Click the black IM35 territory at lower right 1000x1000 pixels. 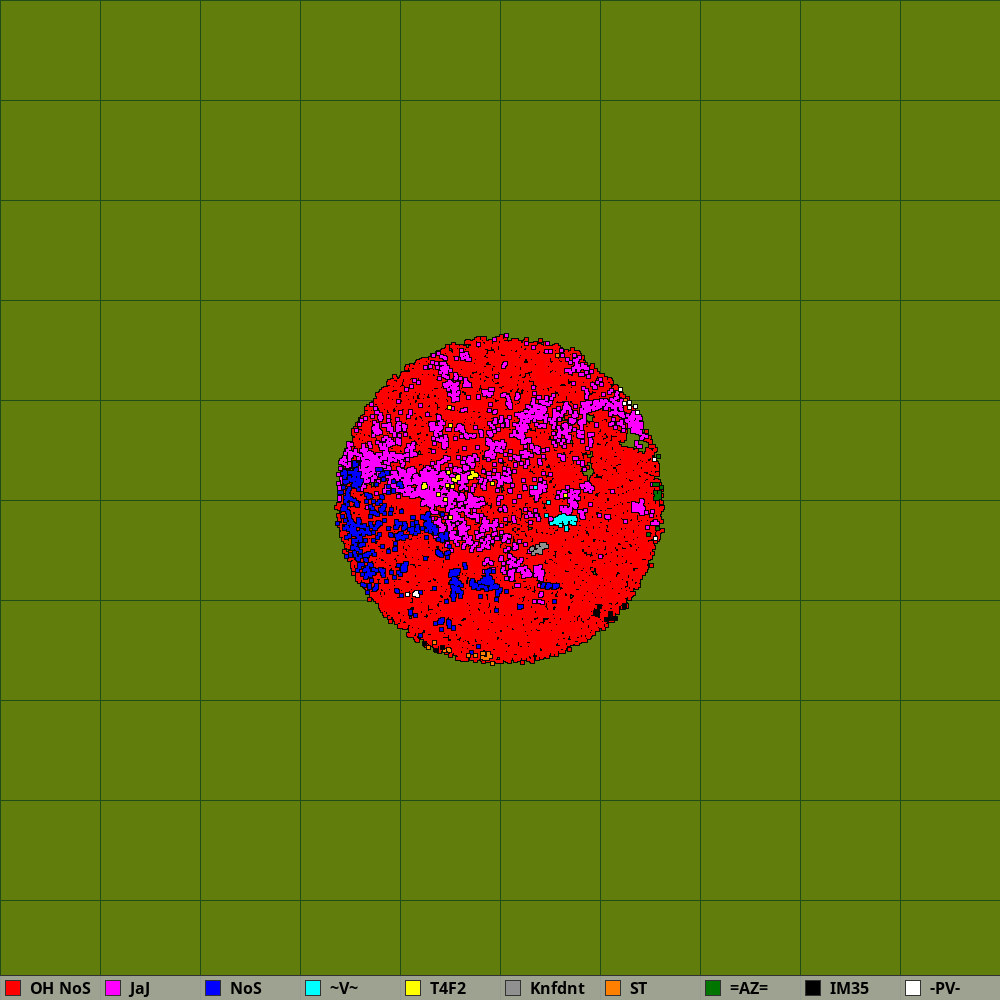(x=611, y=617)
